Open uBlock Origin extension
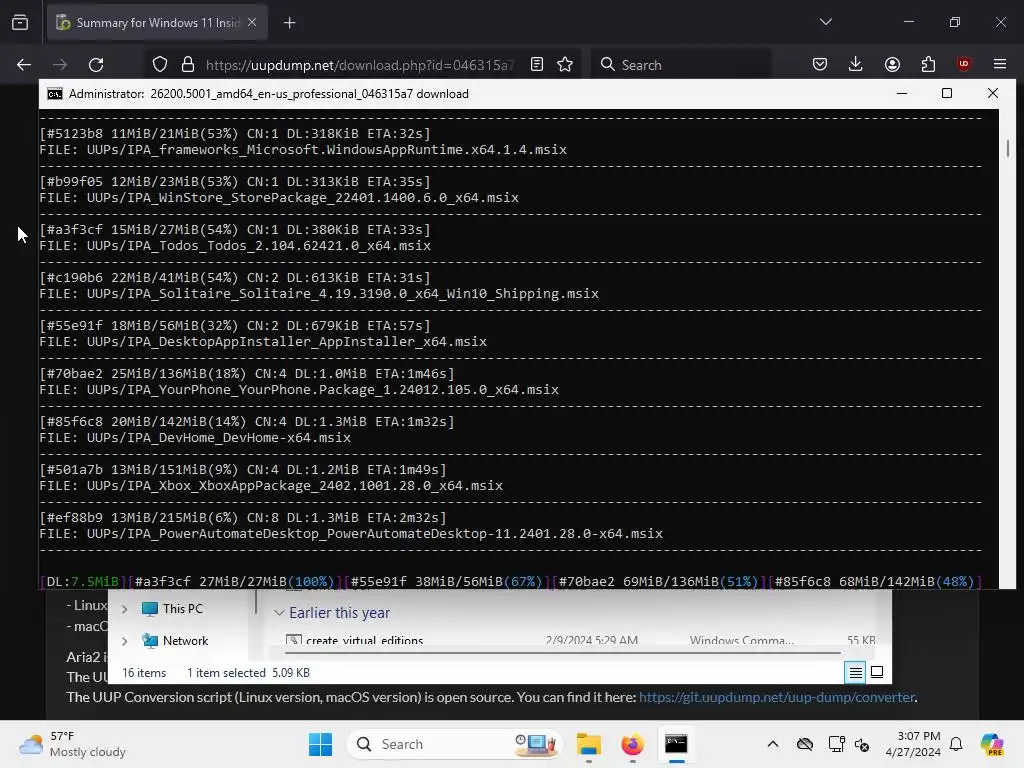 click(963, 65)
